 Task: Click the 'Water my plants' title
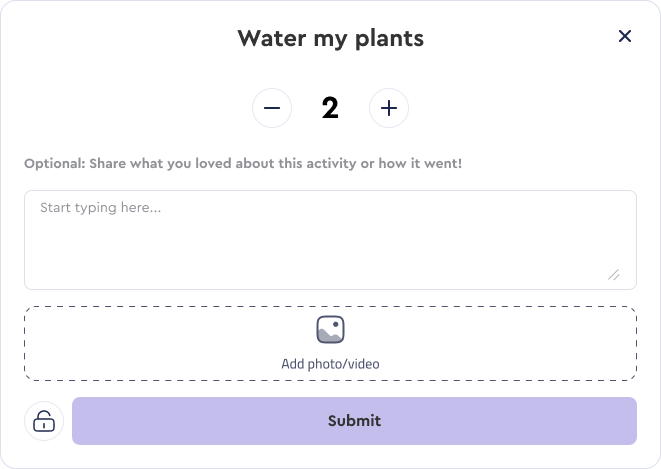point(330,39)
